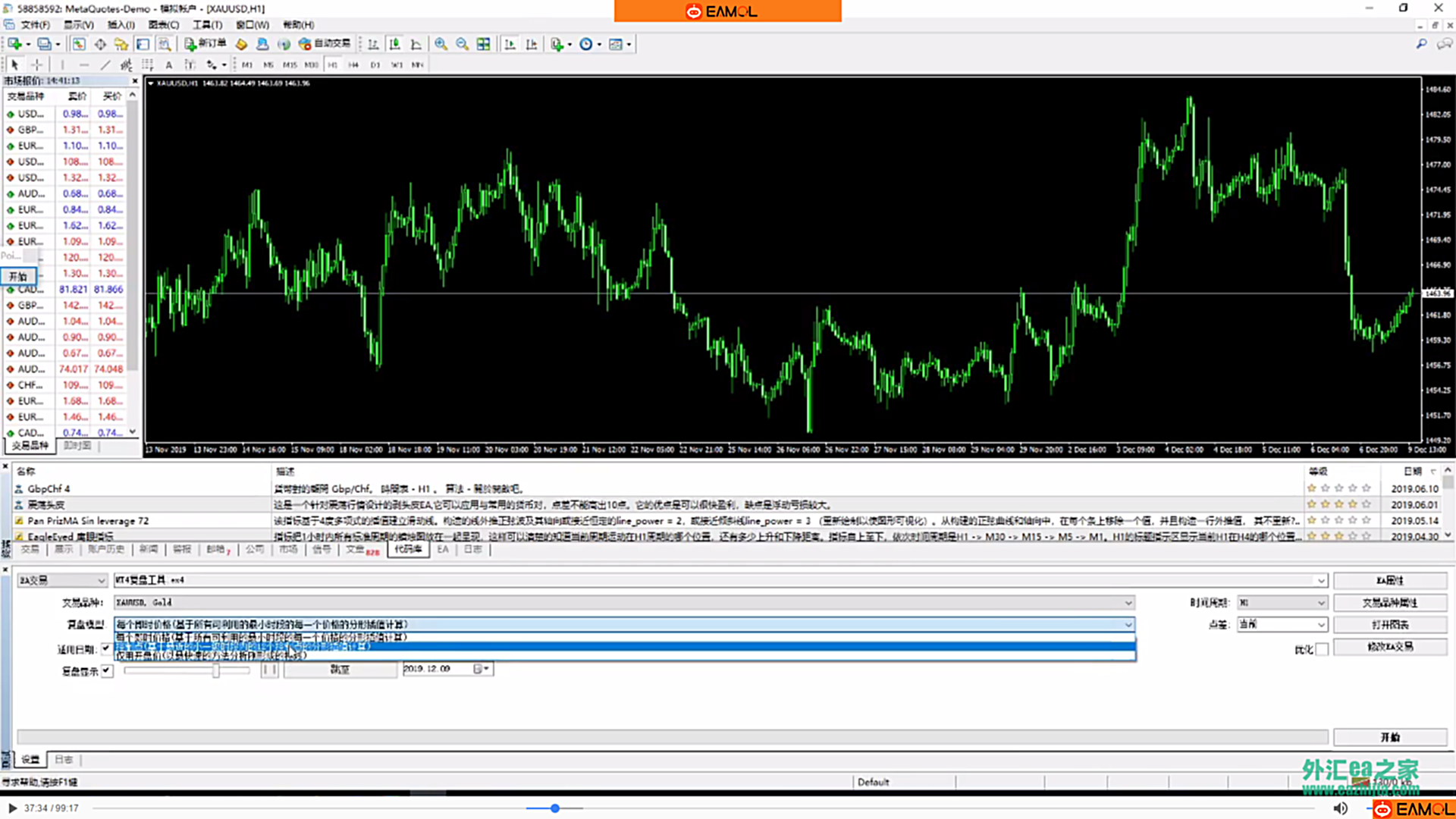Viewport: 1456px width, 819px height.
Task: Click the 修改EA交易 modify expert button
Action: [1390, 646]
